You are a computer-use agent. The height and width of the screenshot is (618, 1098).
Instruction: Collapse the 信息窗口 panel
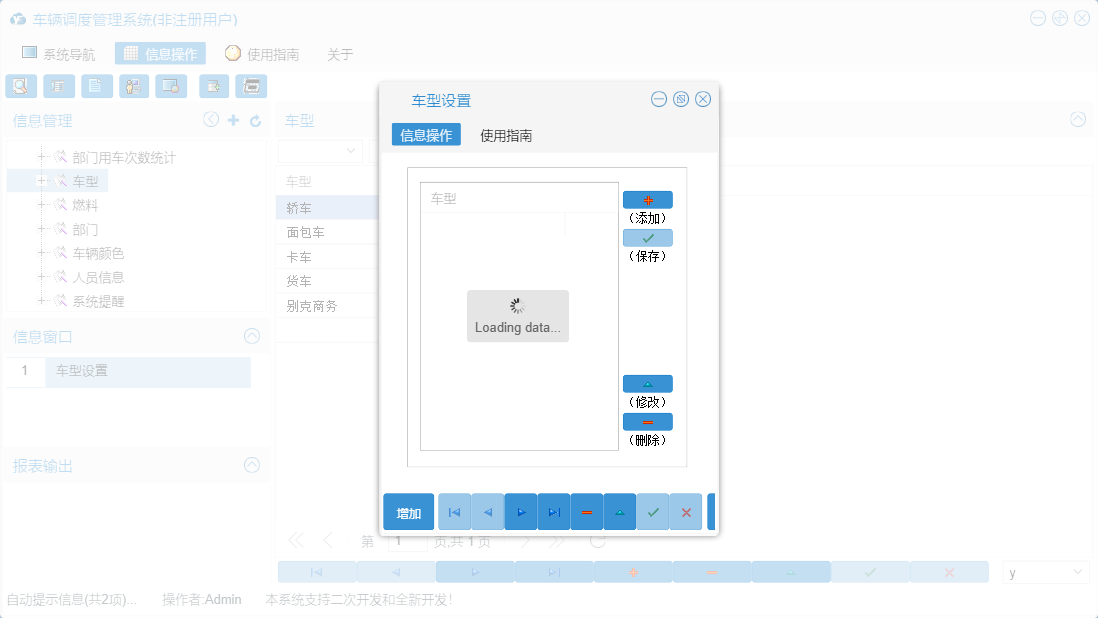252,337
